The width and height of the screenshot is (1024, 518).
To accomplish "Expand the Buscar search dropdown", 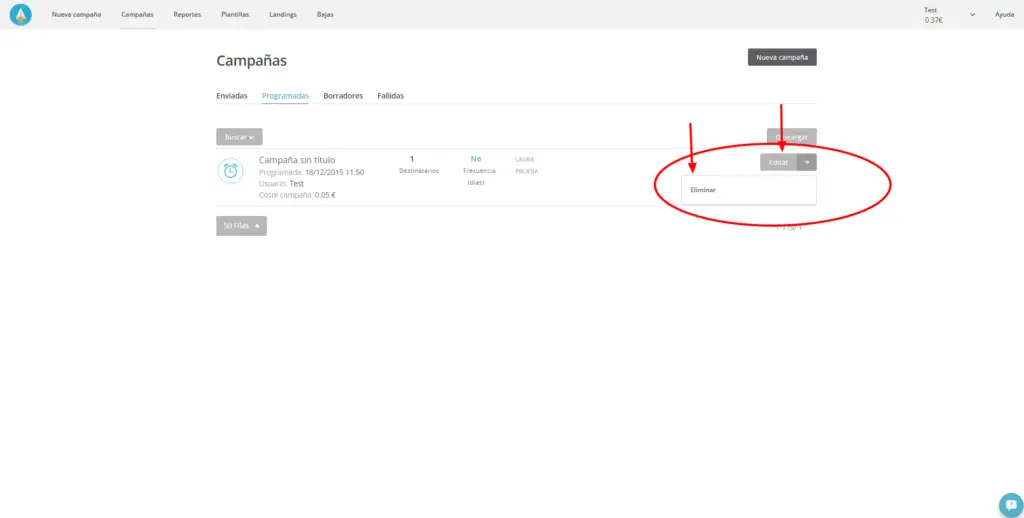I will pos(239,137).
